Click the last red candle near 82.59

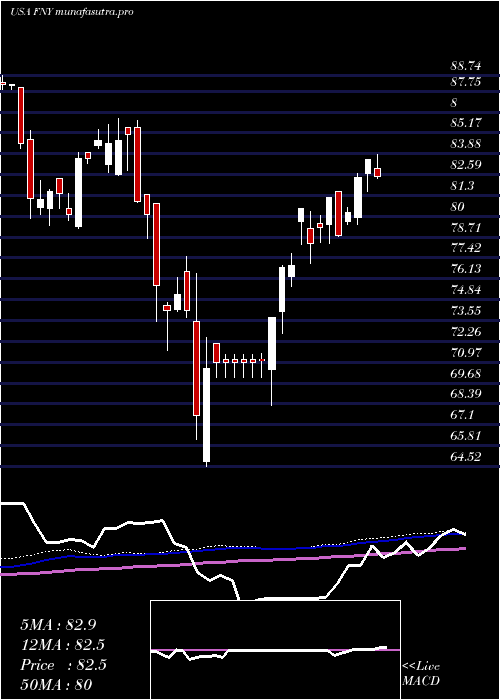[377, 172]
